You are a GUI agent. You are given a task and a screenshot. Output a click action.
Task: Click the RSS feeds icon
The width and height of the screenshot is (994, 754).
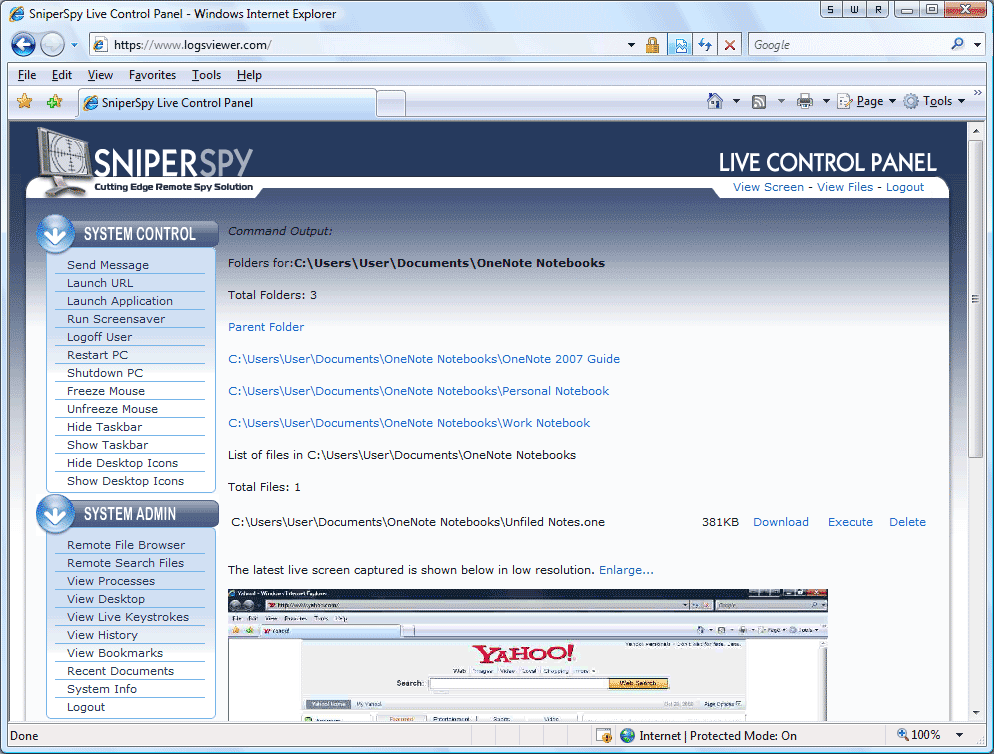point(759,101)
